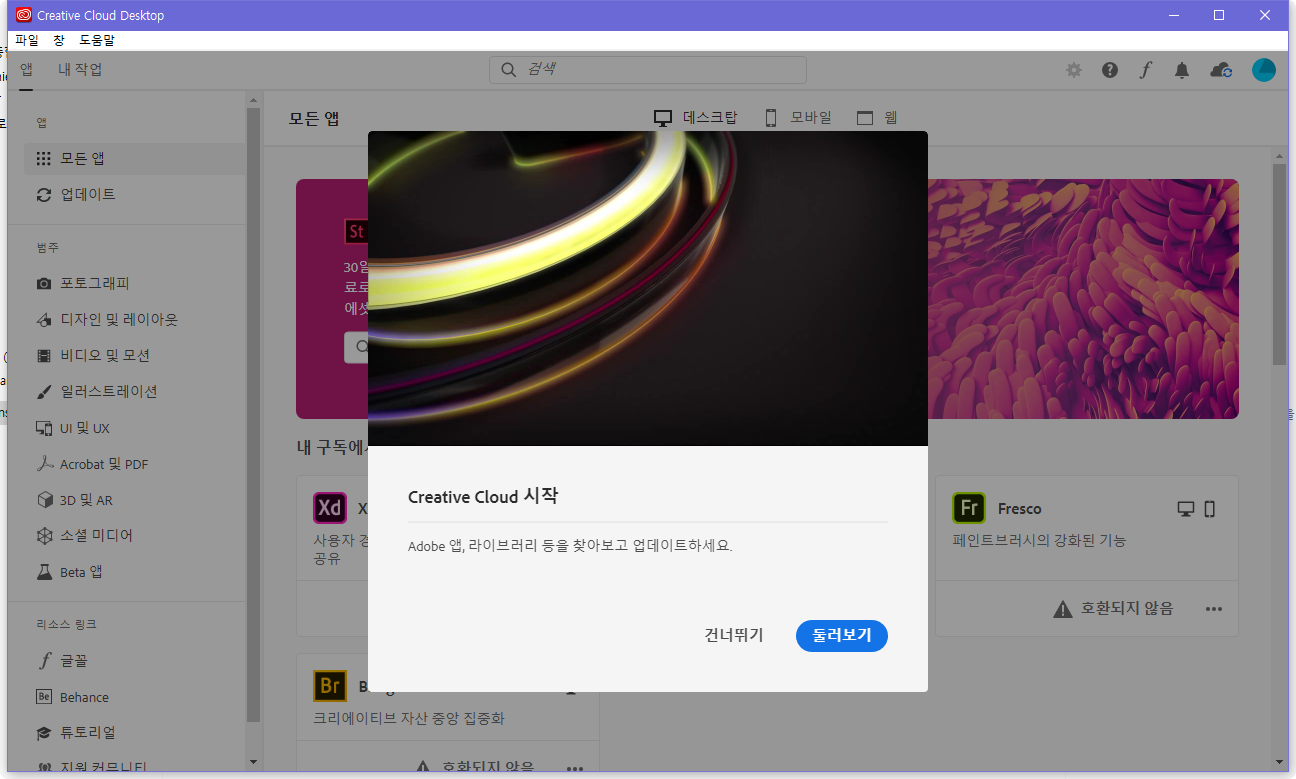Open the 파일 menu

[x=27, y=40]
